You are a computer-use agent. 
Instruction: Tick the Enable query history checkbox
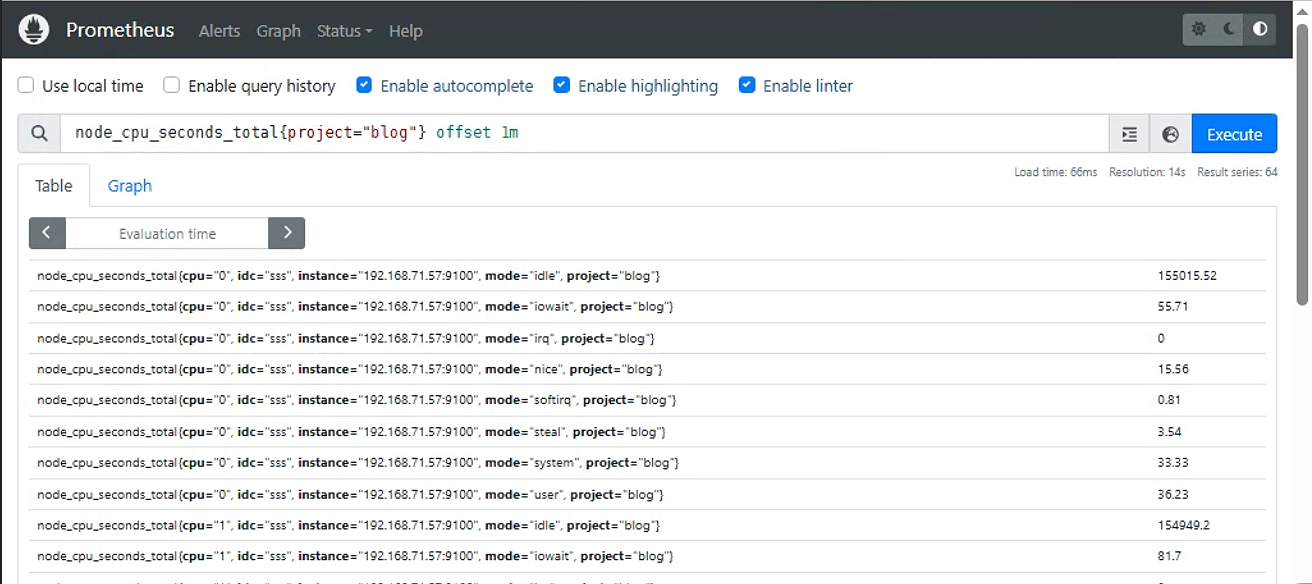click(172, 86)
